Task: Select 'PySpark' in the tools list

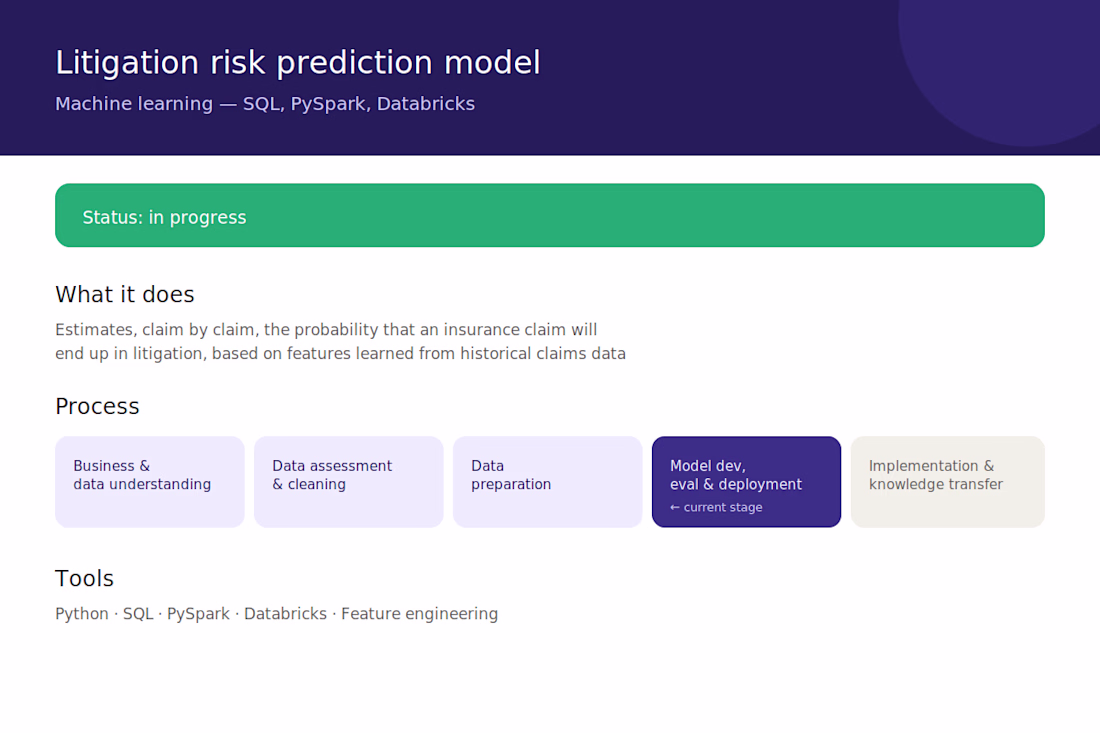Action: click(199, 614)
